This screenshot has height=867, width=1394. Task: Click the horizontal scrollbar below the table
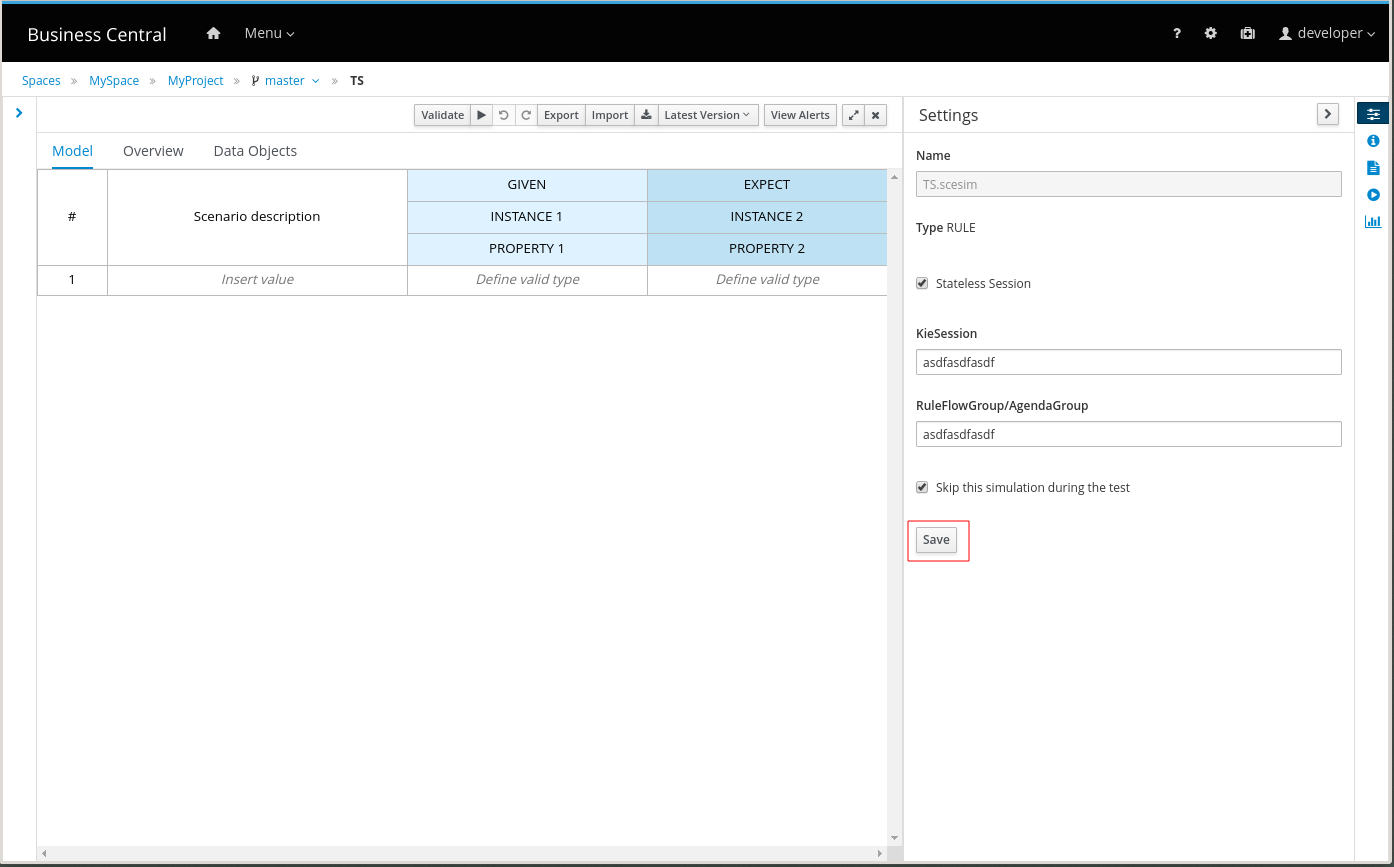click(460, 853)
